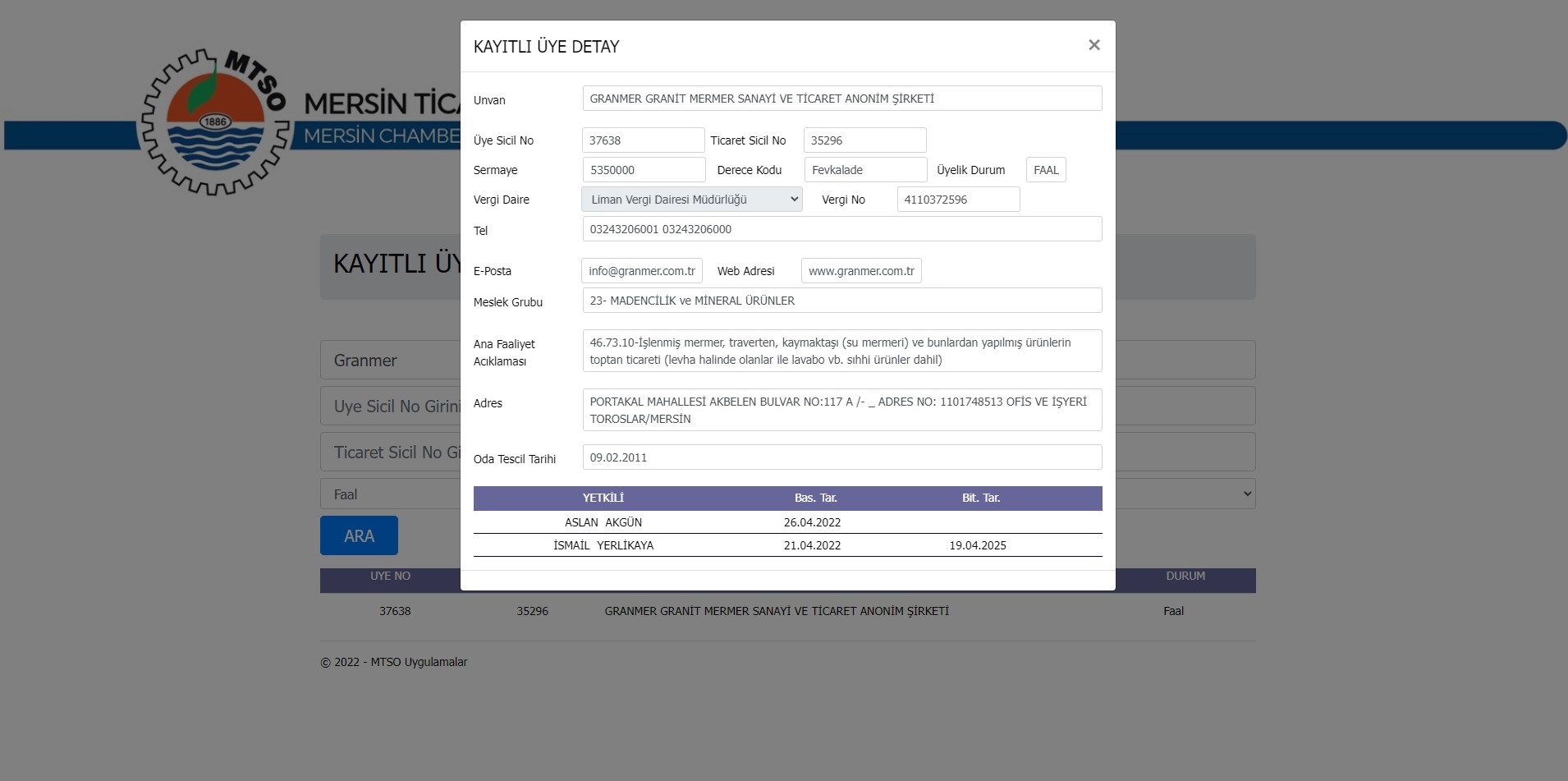Image resolution: width=1568 pixels, height=781 pixels.
Task: Click the Web Adresi www.granmer.com.tr field
Action: pyautogui.click(x=861, y=271)
